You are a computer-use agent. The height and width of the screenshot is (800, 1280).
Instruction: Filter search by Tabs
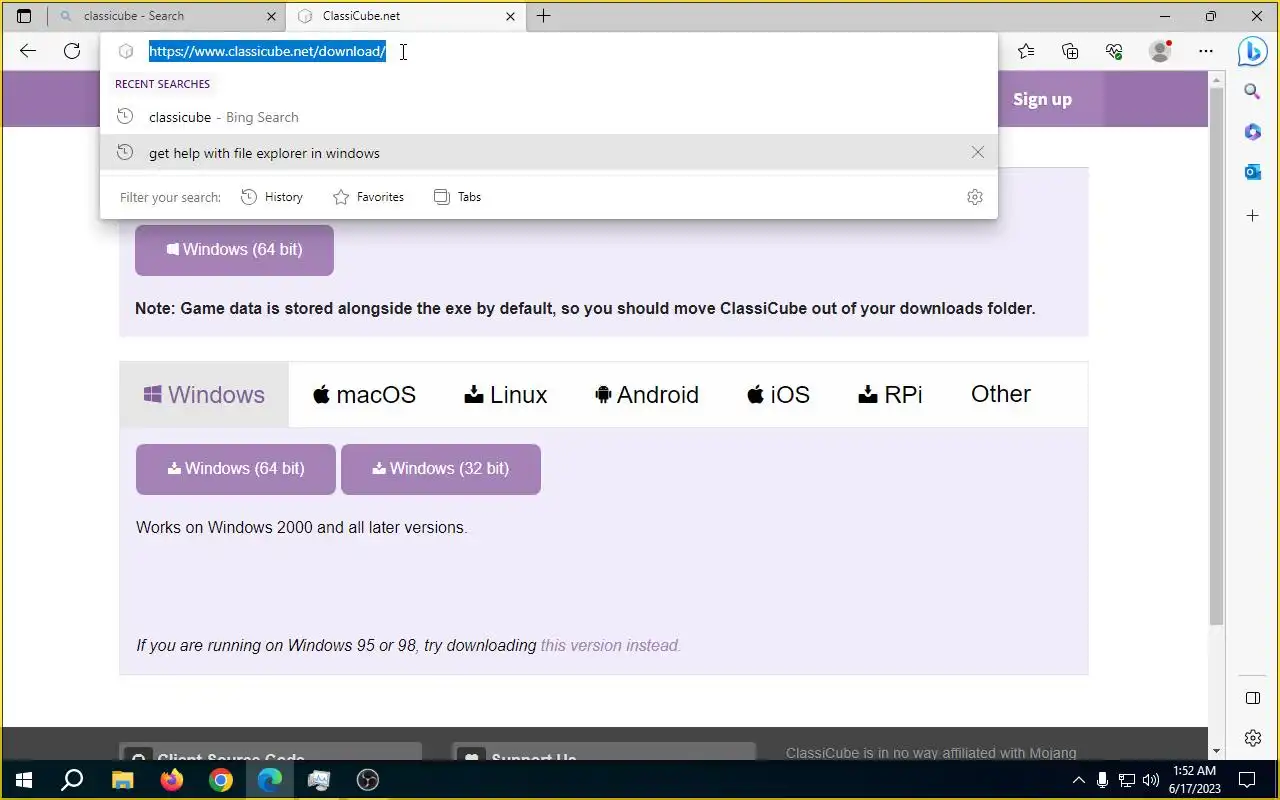click(x=458, y=197)
